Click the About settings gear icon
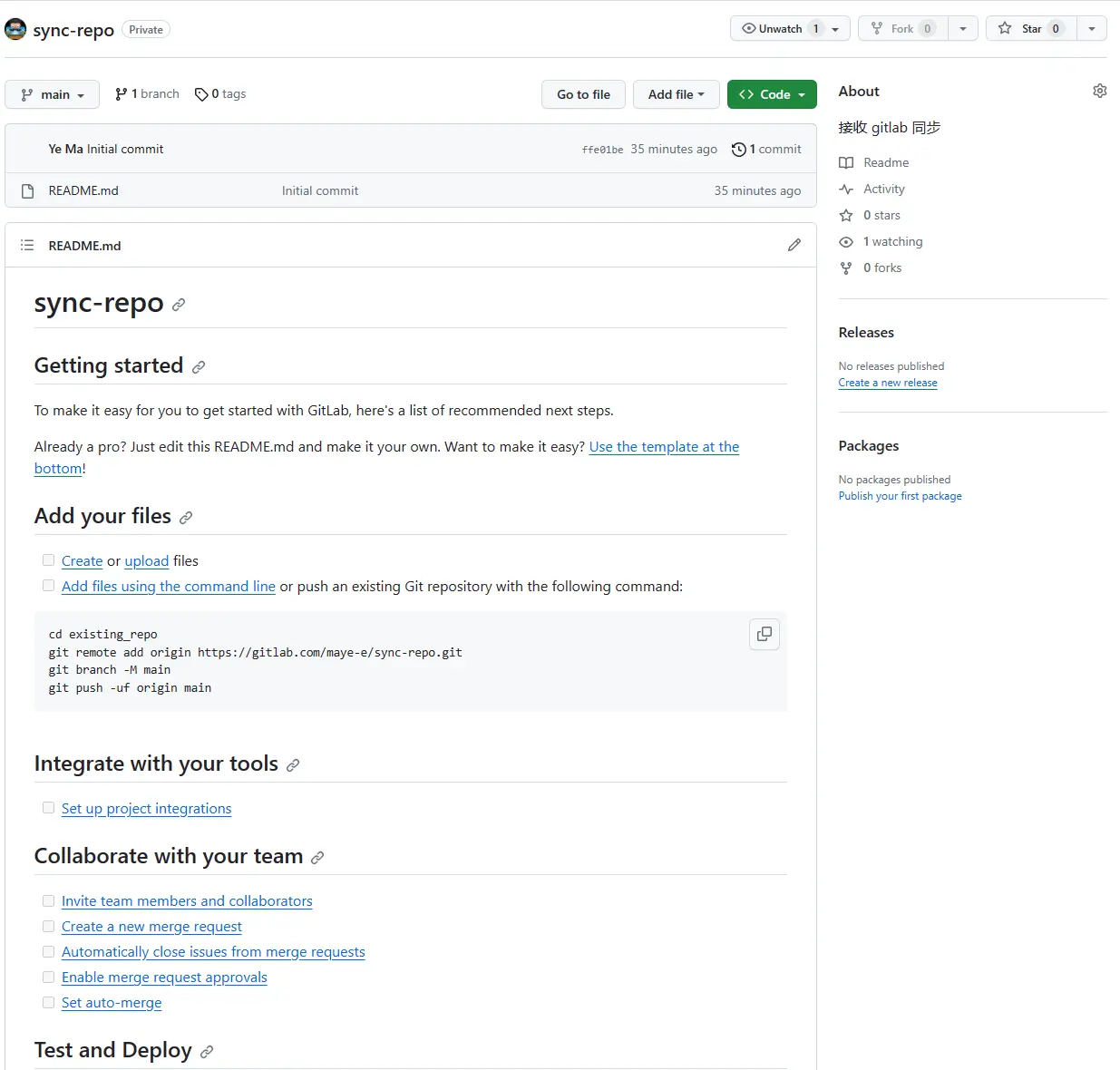1120x1070 pixels. (x=1099, y=91)
